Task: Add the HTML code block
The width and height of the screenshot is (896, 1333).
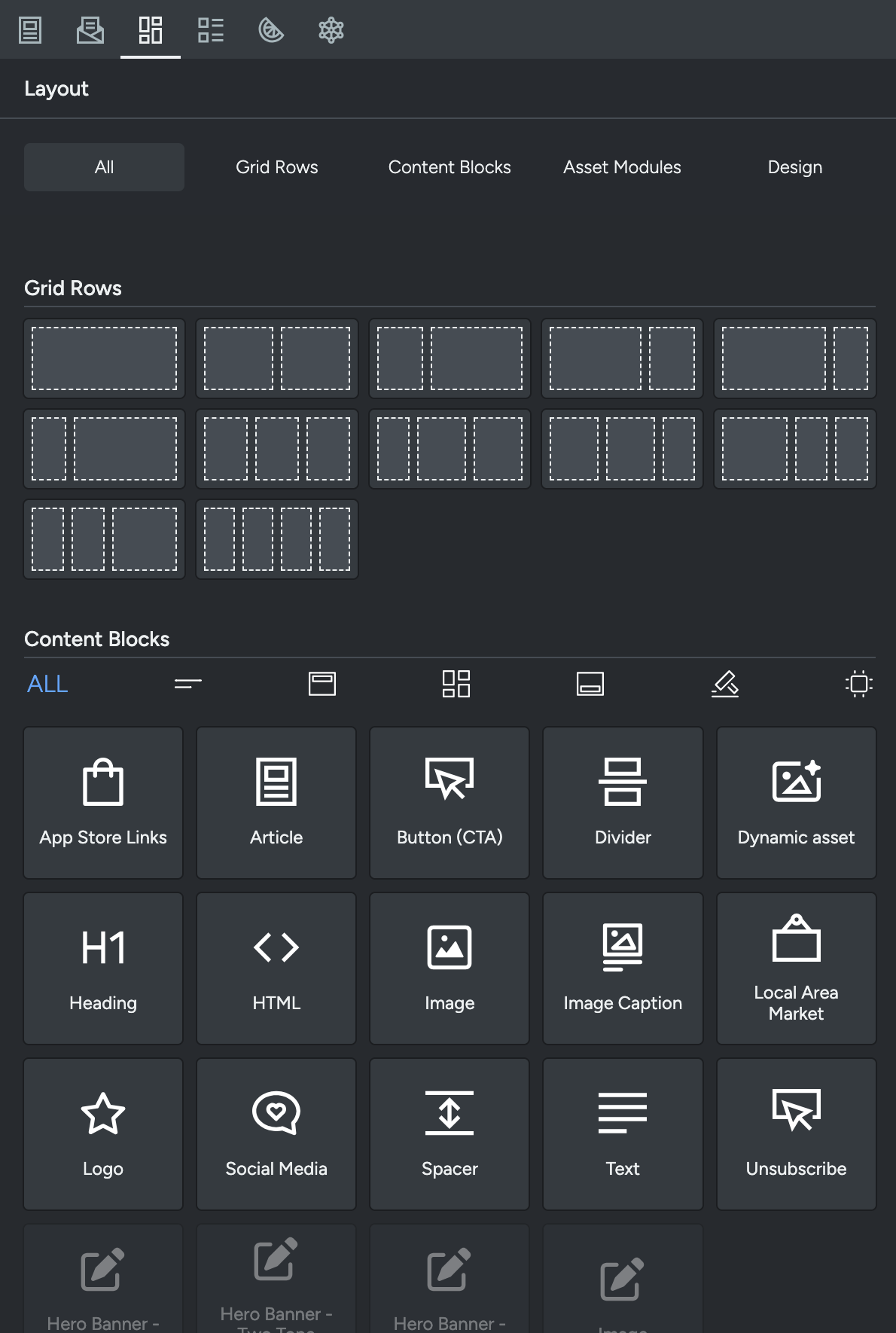Action: [276, 968]
